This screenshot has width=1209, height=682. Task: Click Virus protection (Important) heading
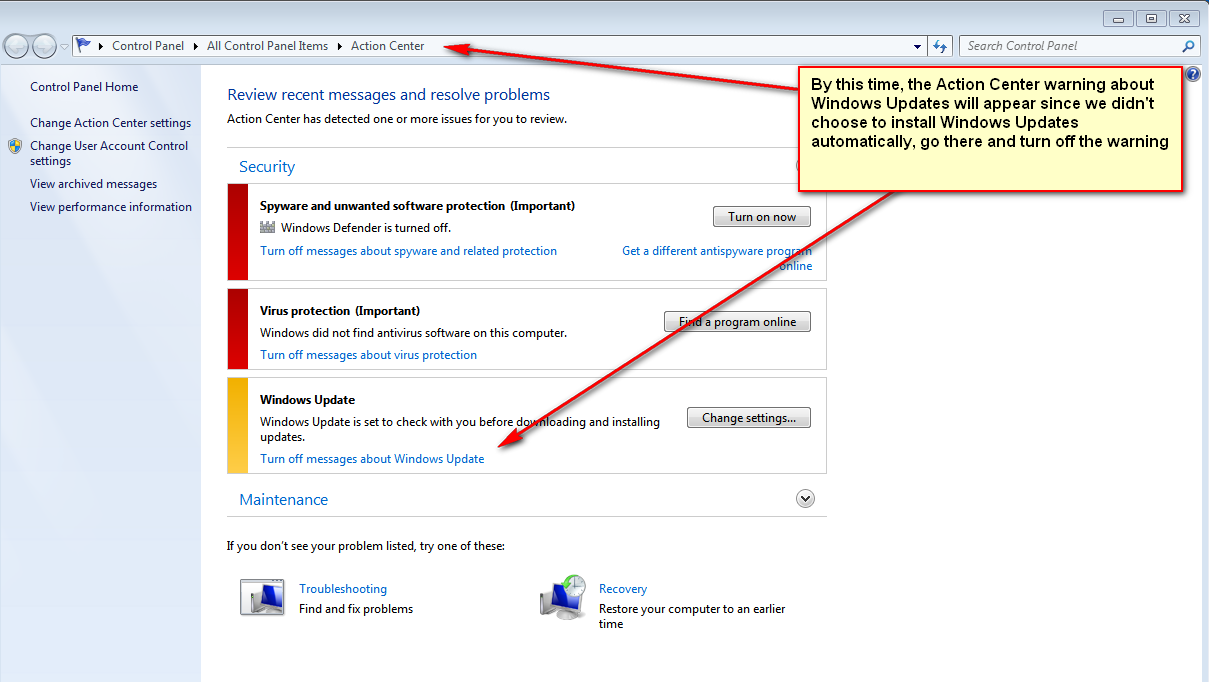tap(340, 311)
